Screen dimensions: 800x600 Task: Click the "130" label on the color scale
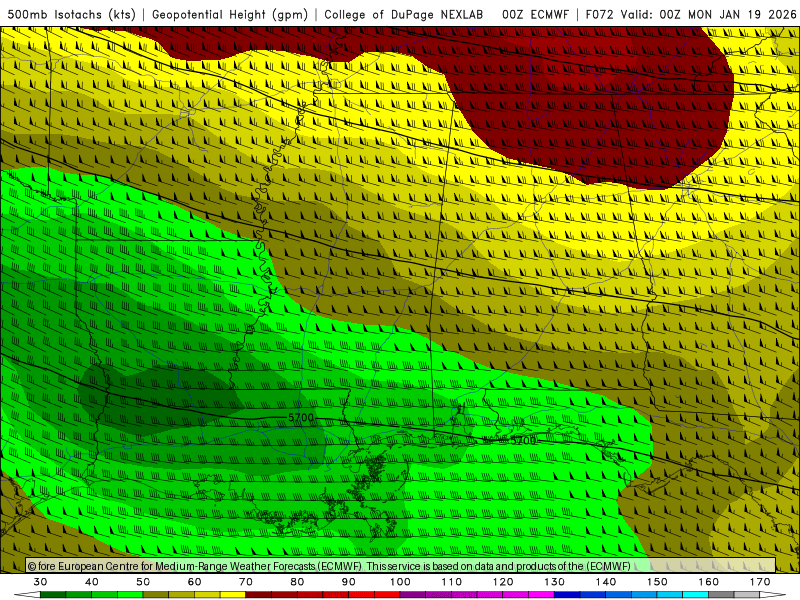click(554, 582)
